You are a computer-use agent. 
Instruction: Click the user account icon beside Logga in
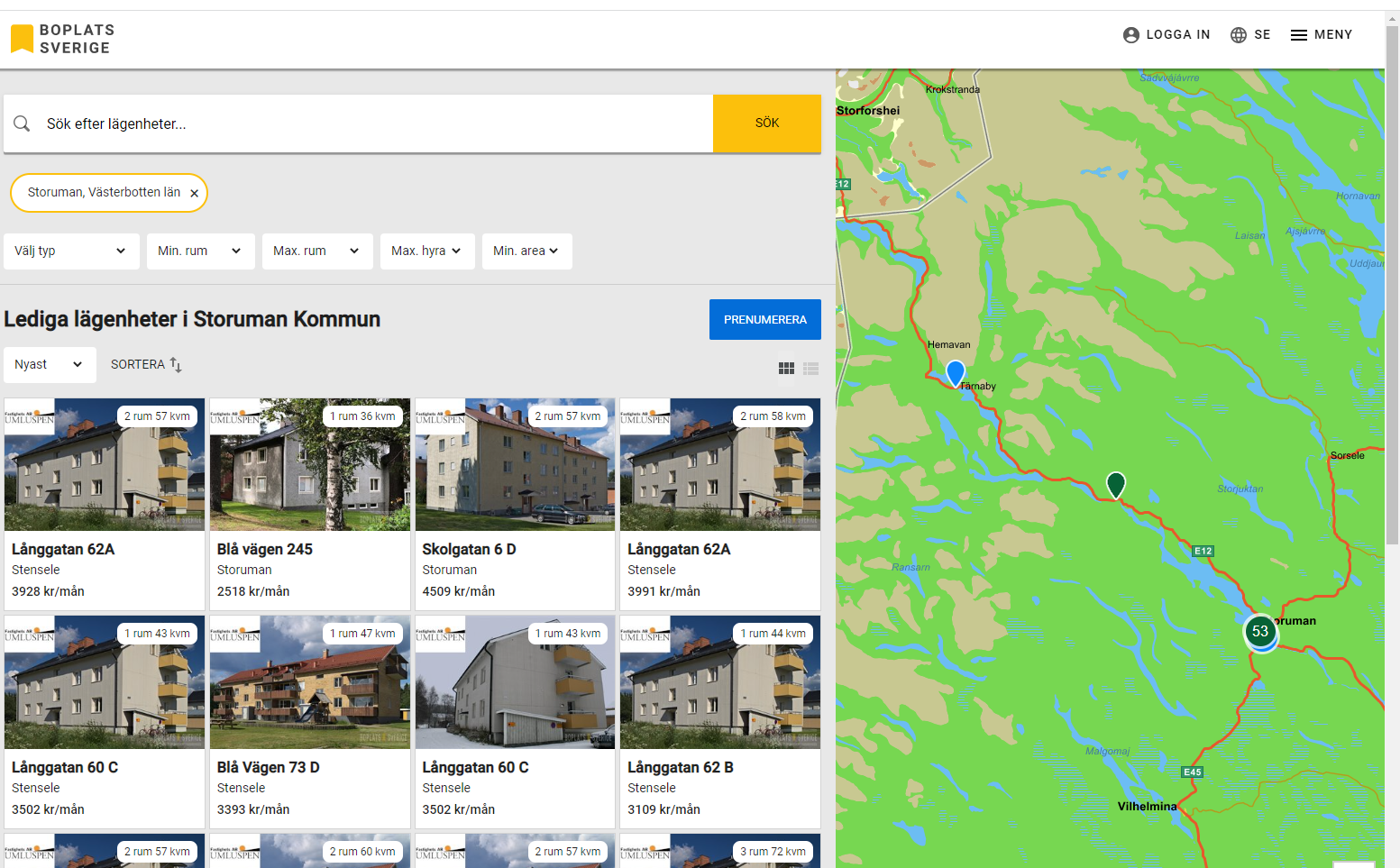point(1131,35)
